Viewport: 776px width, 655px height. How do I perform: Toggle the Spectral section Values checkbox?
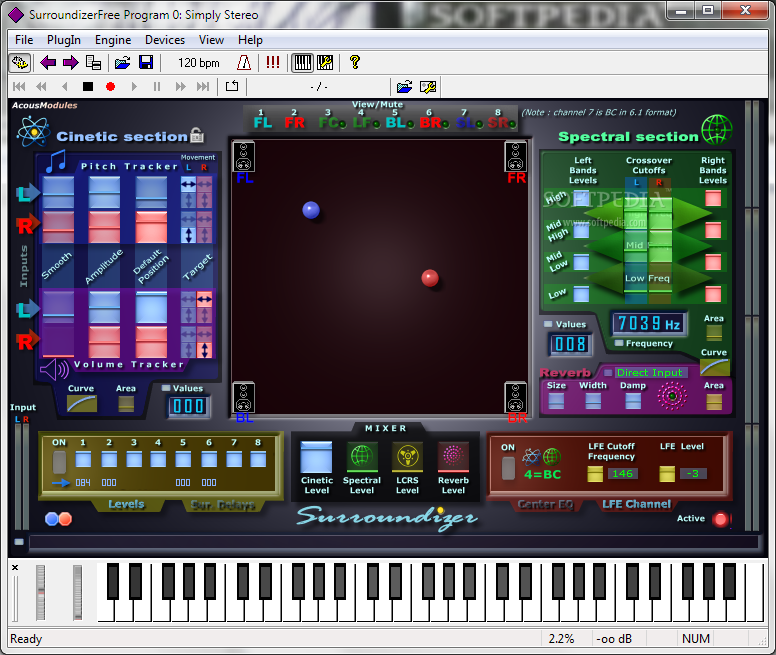click(548, 324)
